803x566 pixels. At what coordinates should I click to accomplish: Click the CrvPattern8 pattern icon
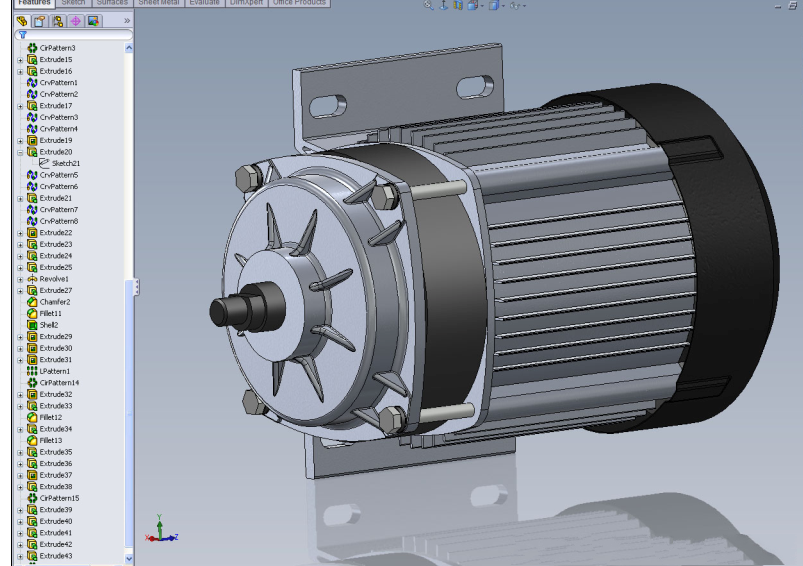click(x=32, y=221)
